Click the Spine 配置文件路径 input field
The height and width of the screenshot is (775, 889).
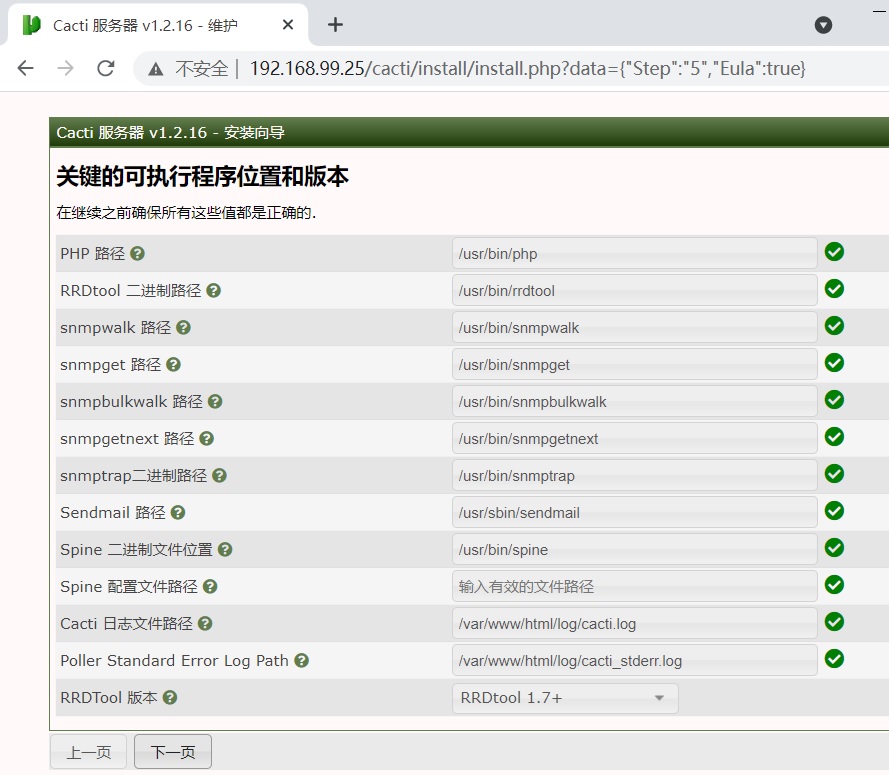pyautogui.click(x=634, y=587)
